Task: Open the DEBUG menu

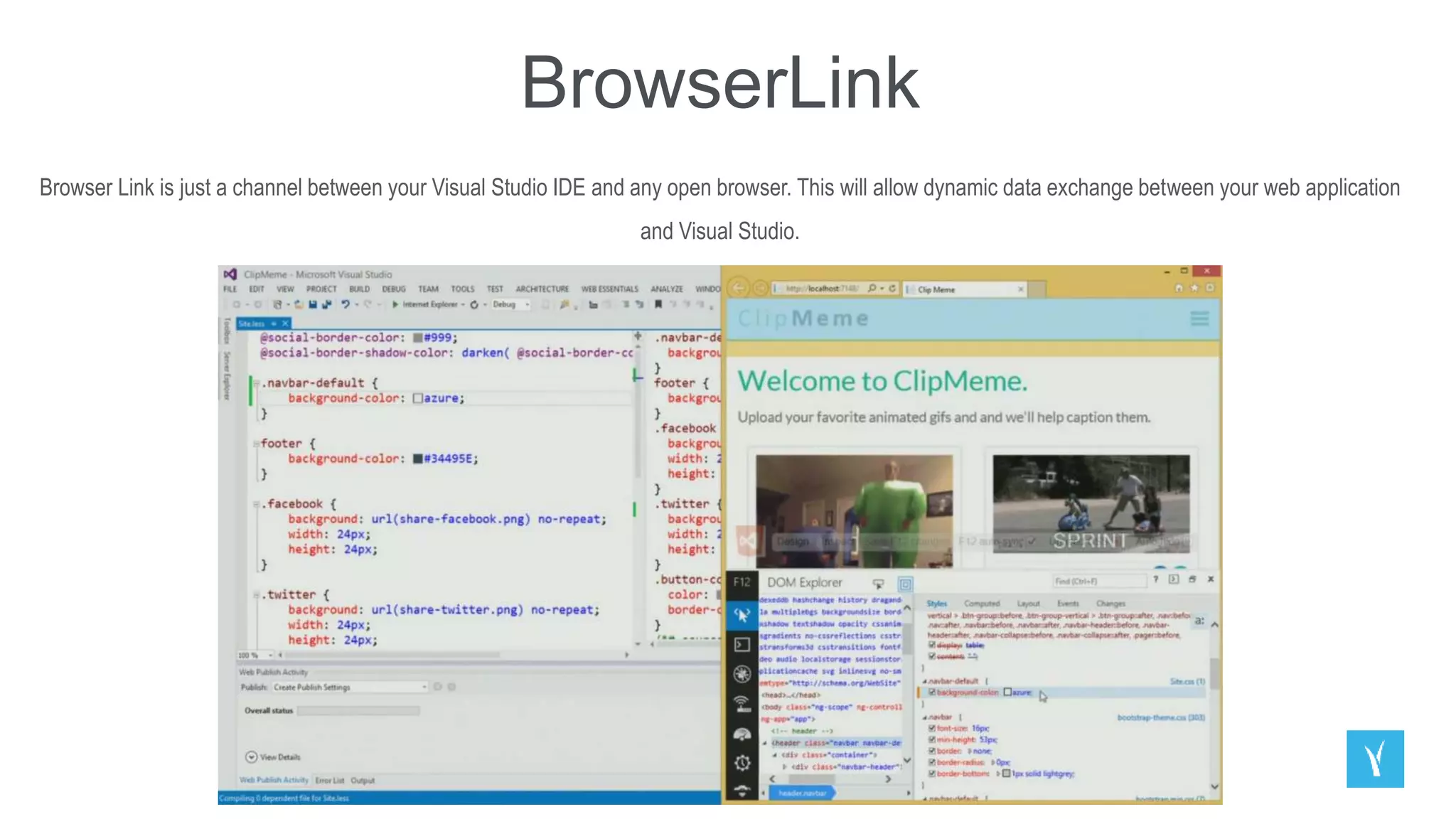Action: pyautogui.click(x=394, y=289)
